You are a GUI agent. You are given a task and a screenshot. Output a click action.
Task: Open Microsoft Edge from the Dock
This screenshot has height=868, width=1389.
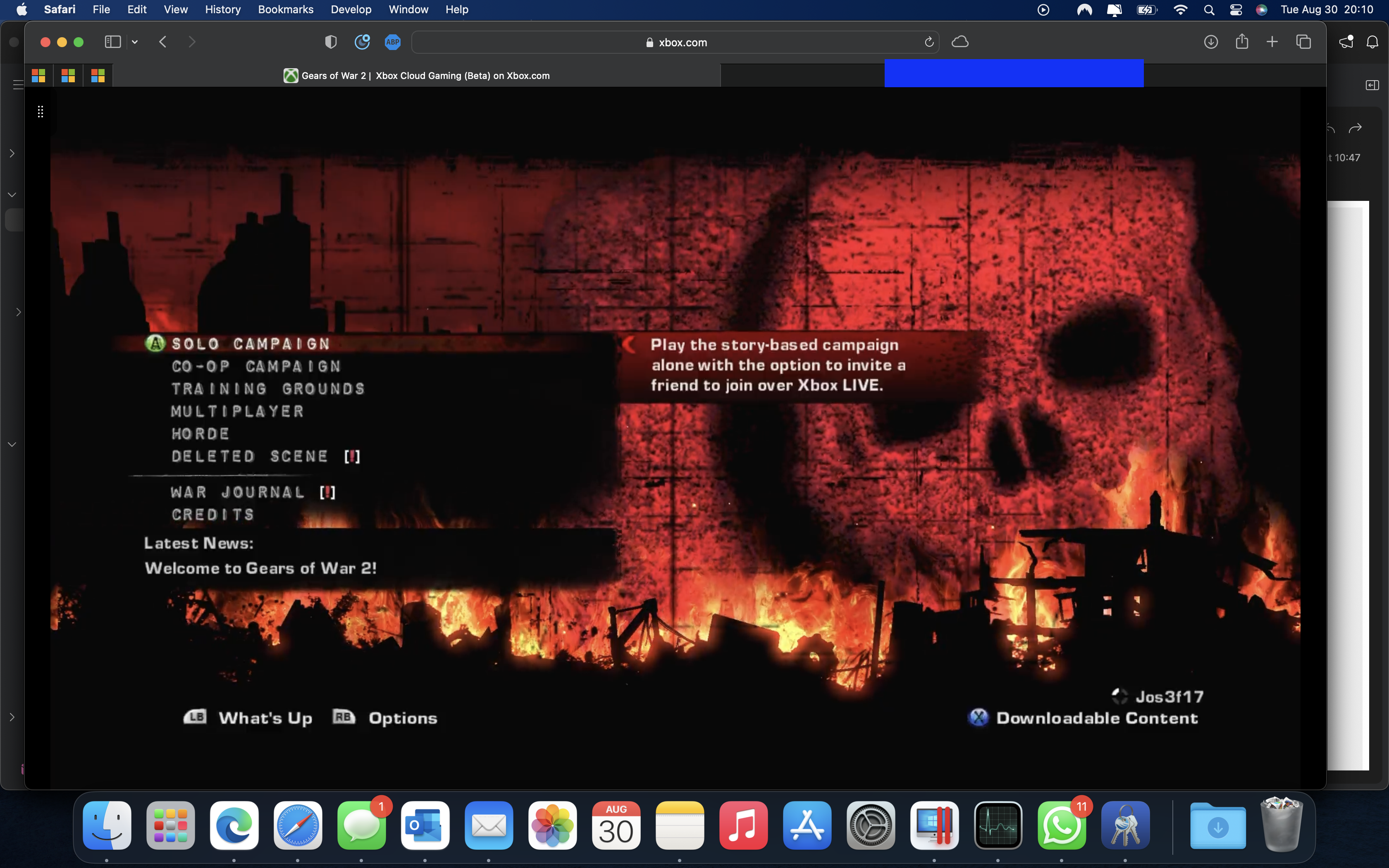coord(234,825)
